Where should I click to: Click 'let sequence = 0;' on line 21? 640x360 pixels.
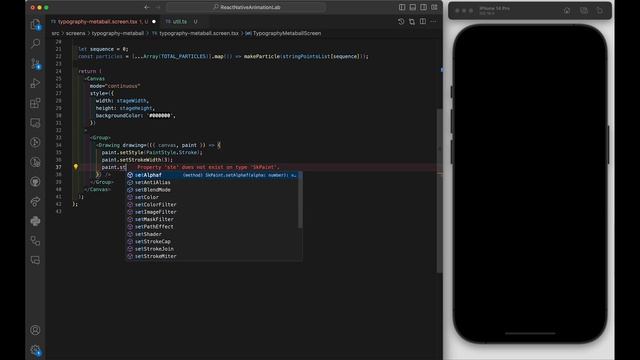(x=103, y=49)
